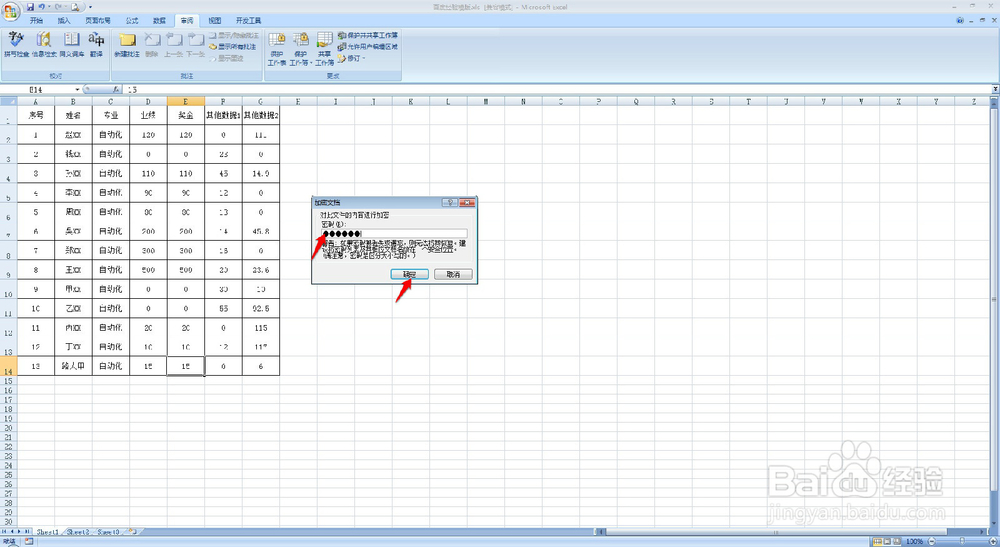Open the Office button menu
The image size is (1000, 547).
coord(11,11)
